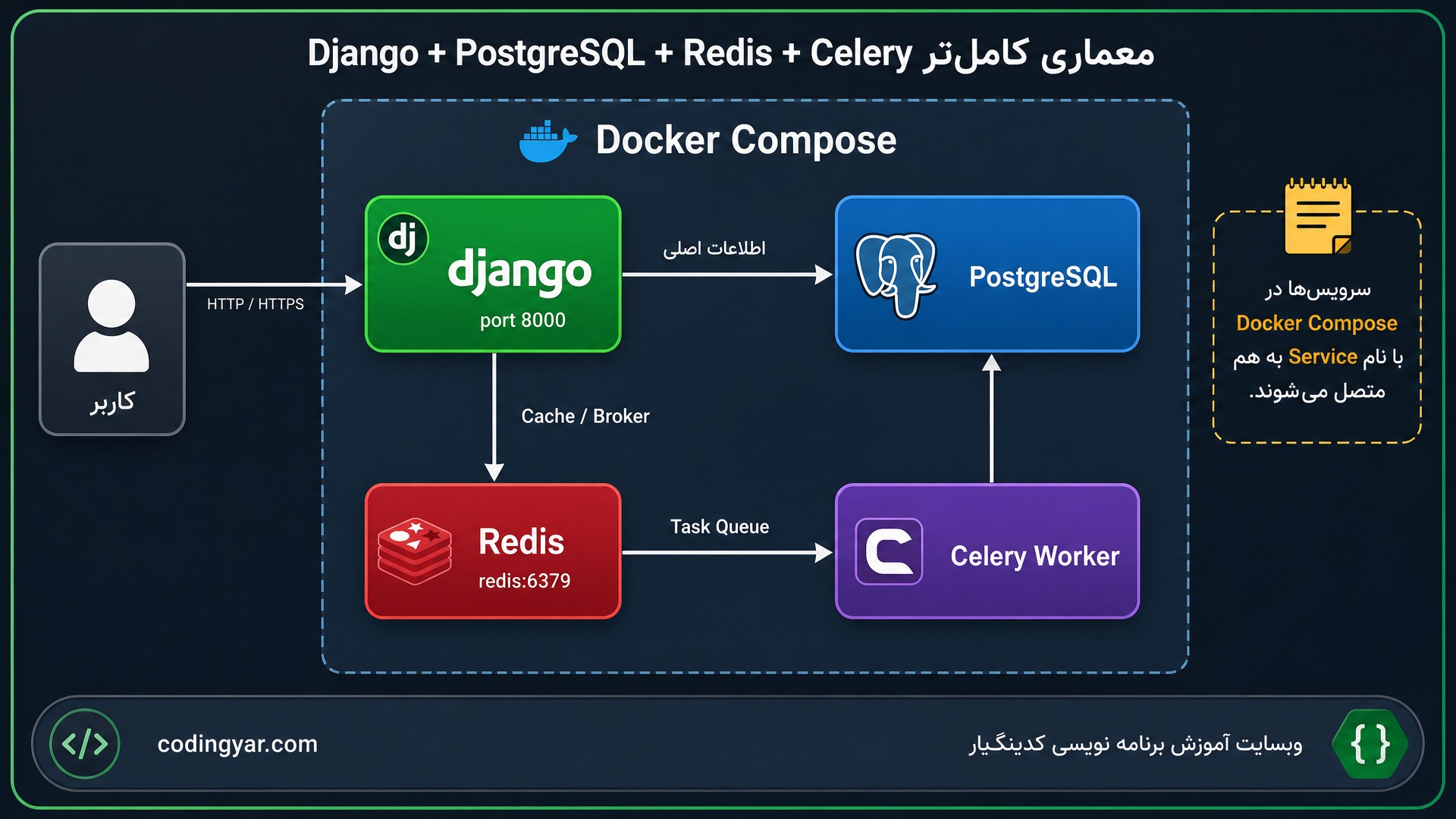Image resolution: width=1456 pixels, height=819 pixels.
Task: Click the "متصل می‌شوند." note line
Action: 1317,391
